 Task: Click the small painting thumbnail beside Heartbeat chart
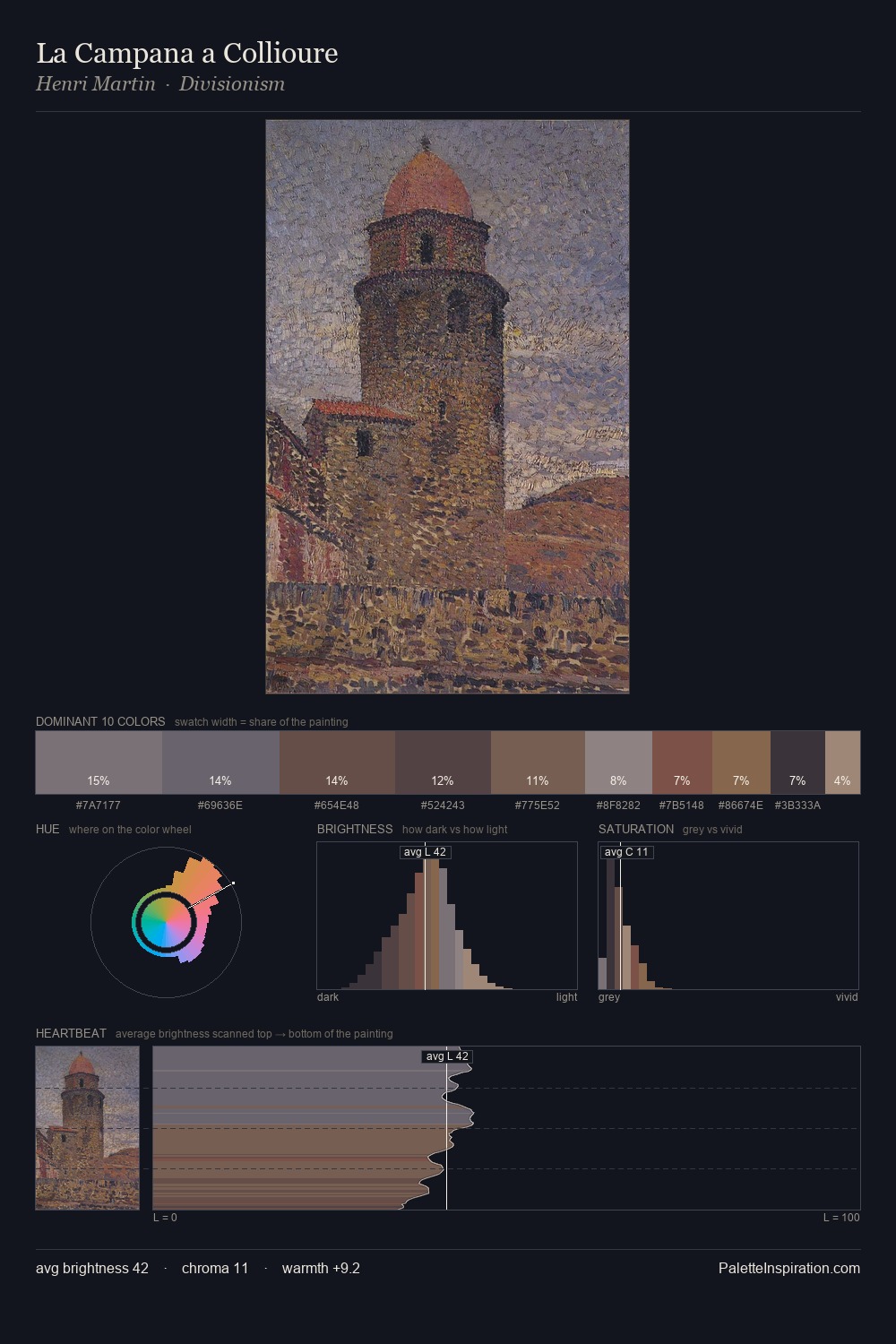point(88,1128)
